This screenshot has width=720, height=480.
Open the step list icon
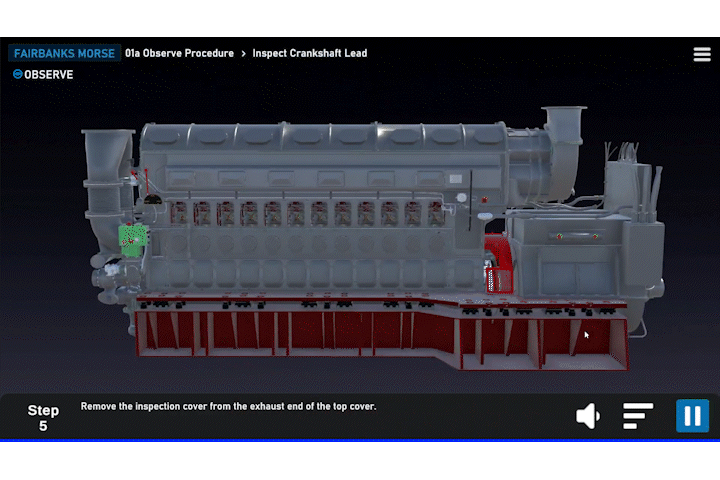pos(638,416)
